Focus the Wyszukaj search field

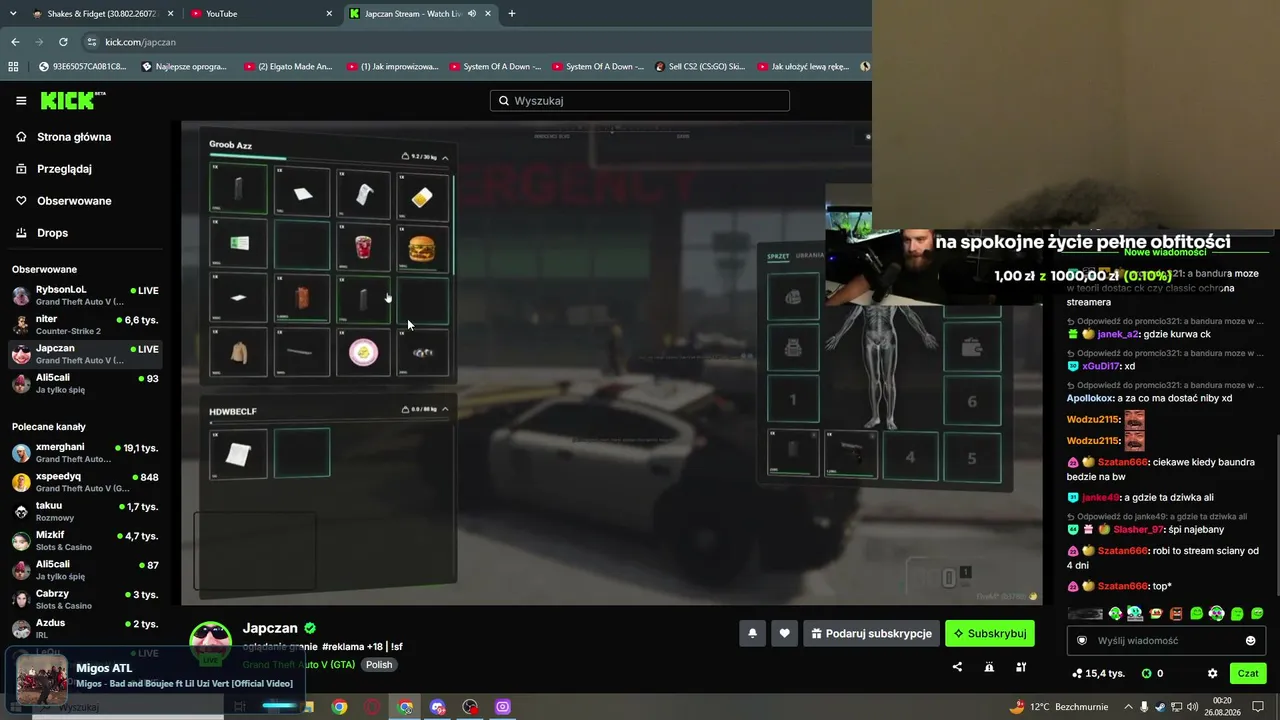click(640, 101)
